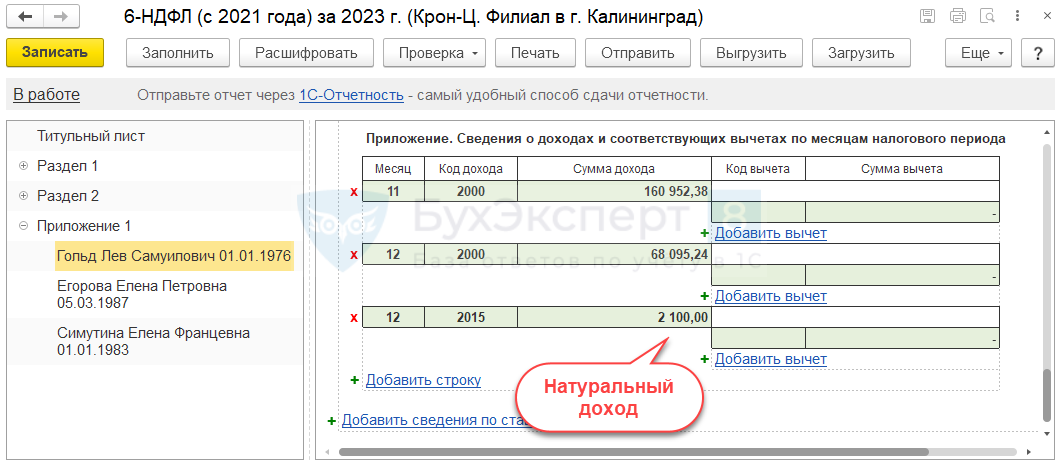
Task: Collapse the Приложение 1 tree node
Action: point(23,226)
